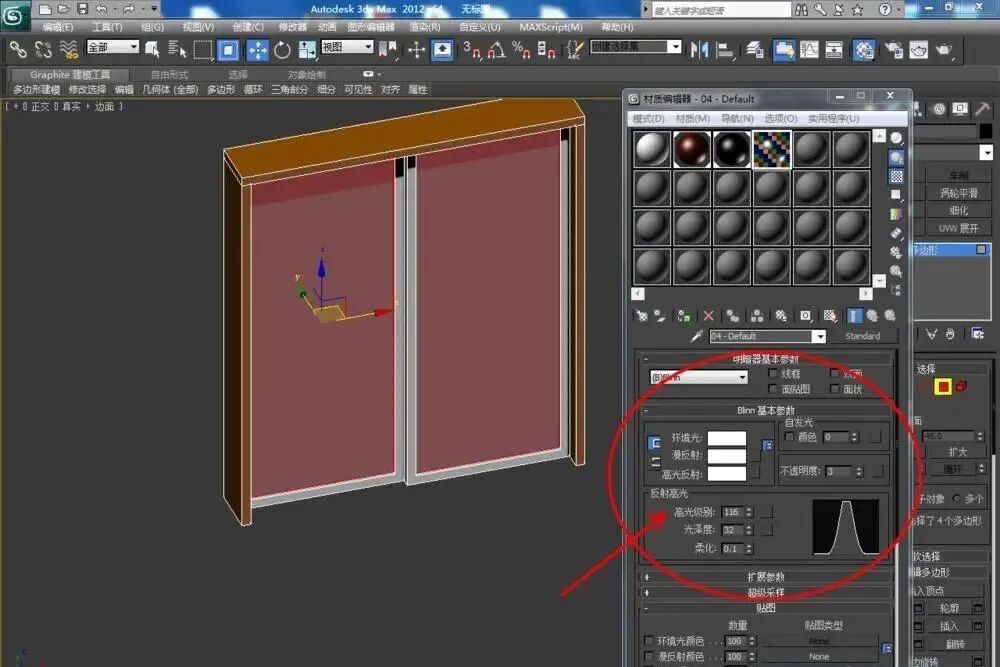
Task: Select the Move transform tool
Action: [257, 50]
